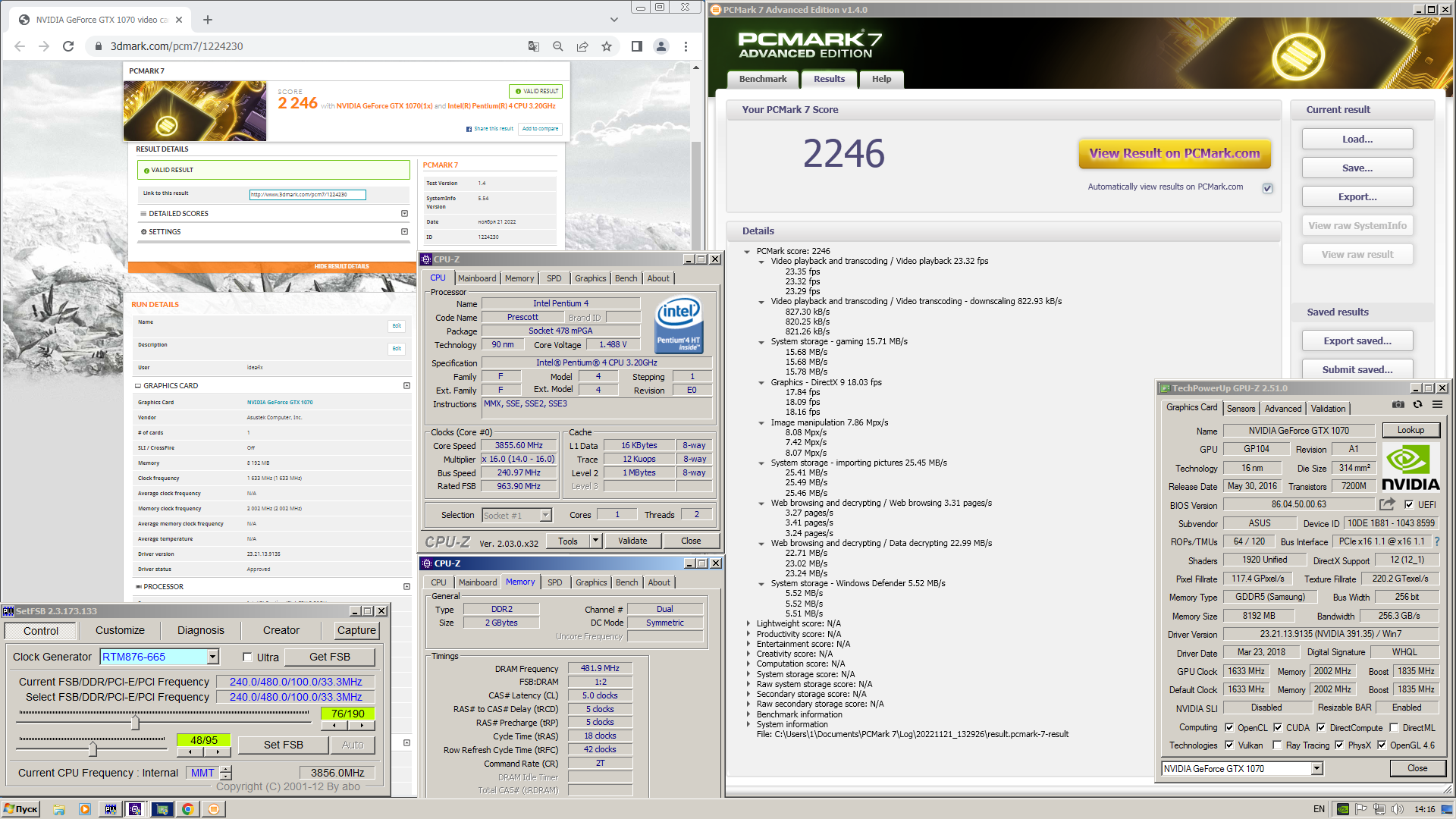The height and width of the screenshot is (819, 1456).
Task: Open Chrome three-dot menu
Action: coord(686,46)
